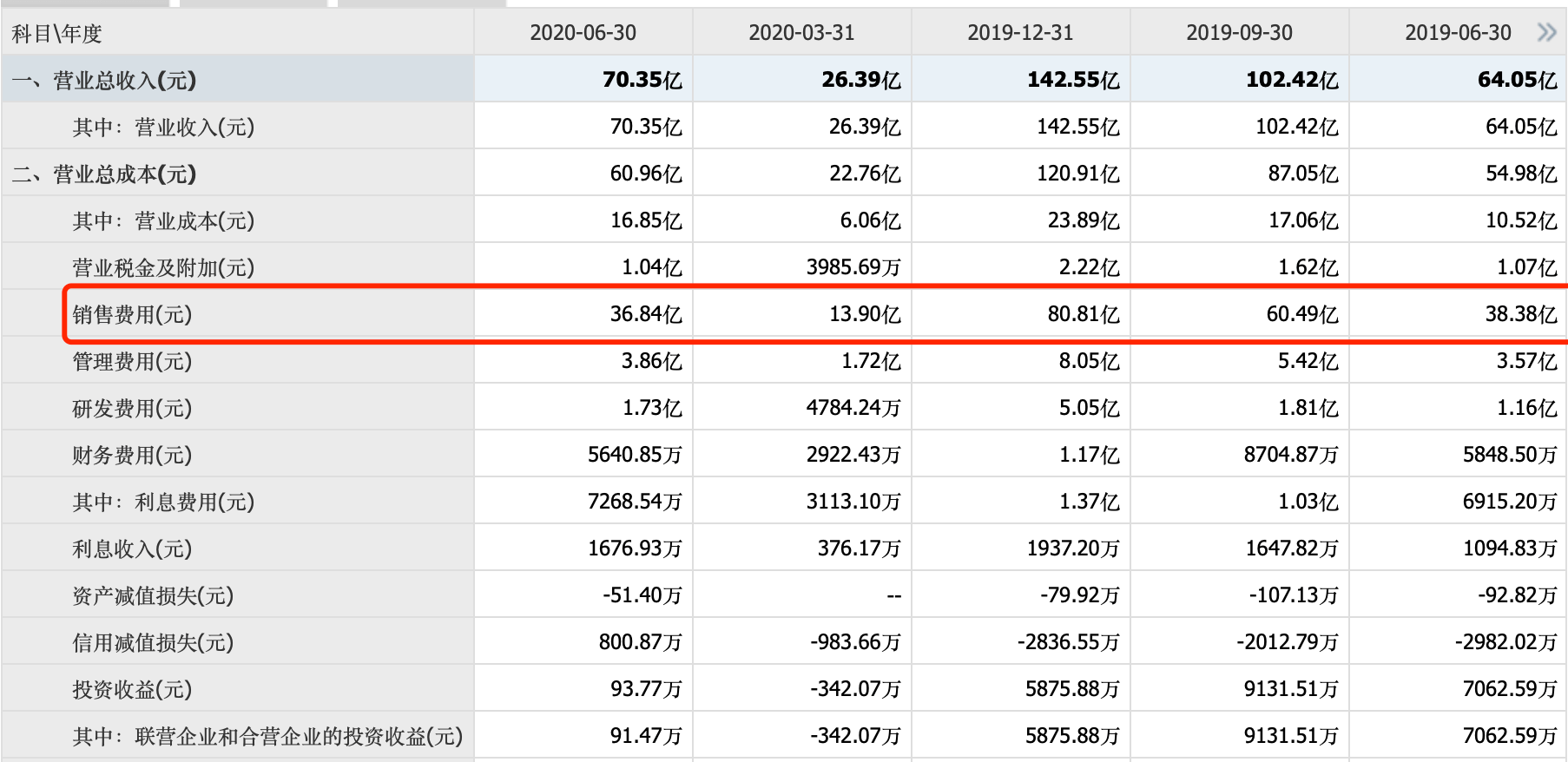The height and width of the screenshot is (762, 1568).
Task: Click the 其中：营业成本(元) row label
Action: point(163,221)
